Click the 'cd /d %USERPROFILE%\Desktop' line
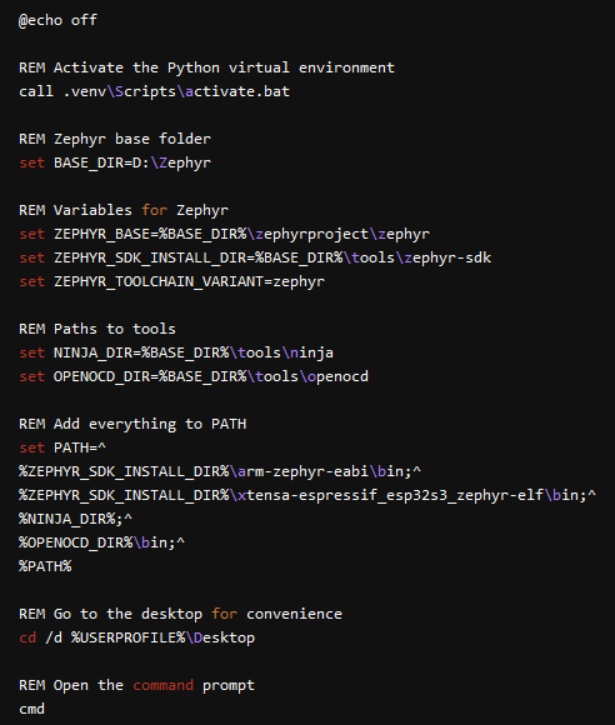Screen dimensions: 615x725 point(137,638)
